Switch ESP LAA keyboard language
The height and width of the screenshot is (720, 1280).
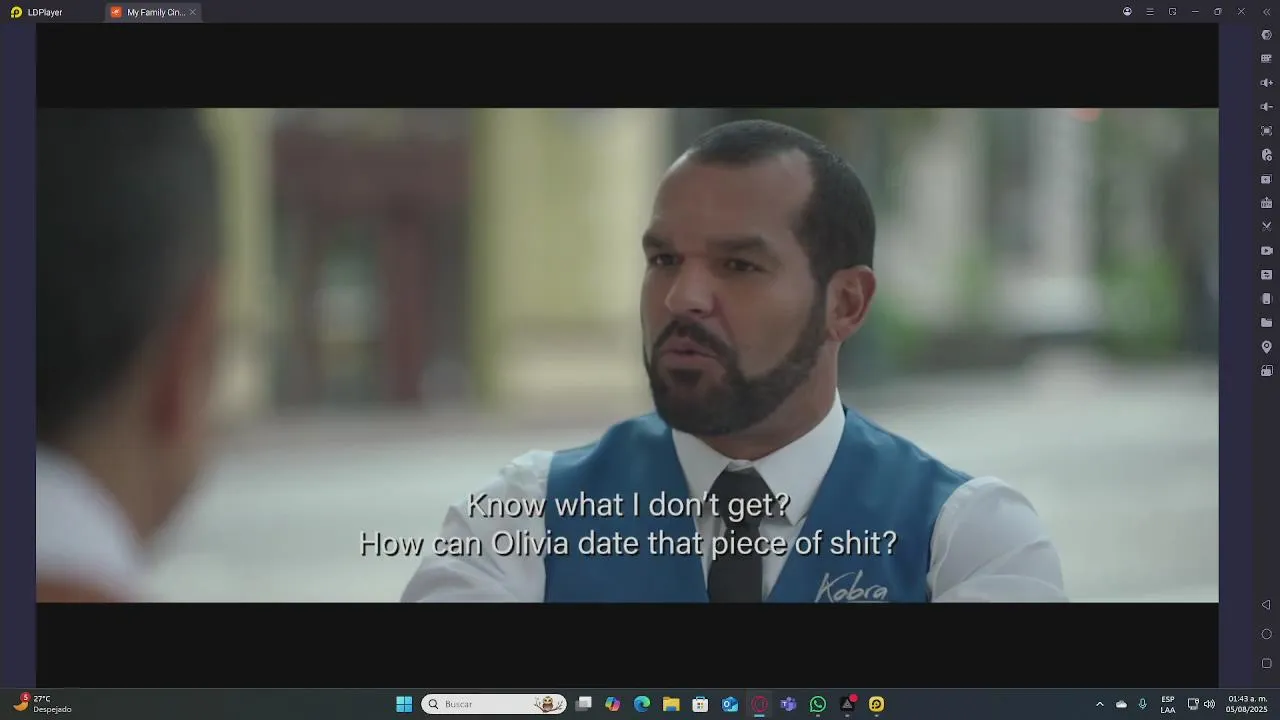pos(1168,704)
